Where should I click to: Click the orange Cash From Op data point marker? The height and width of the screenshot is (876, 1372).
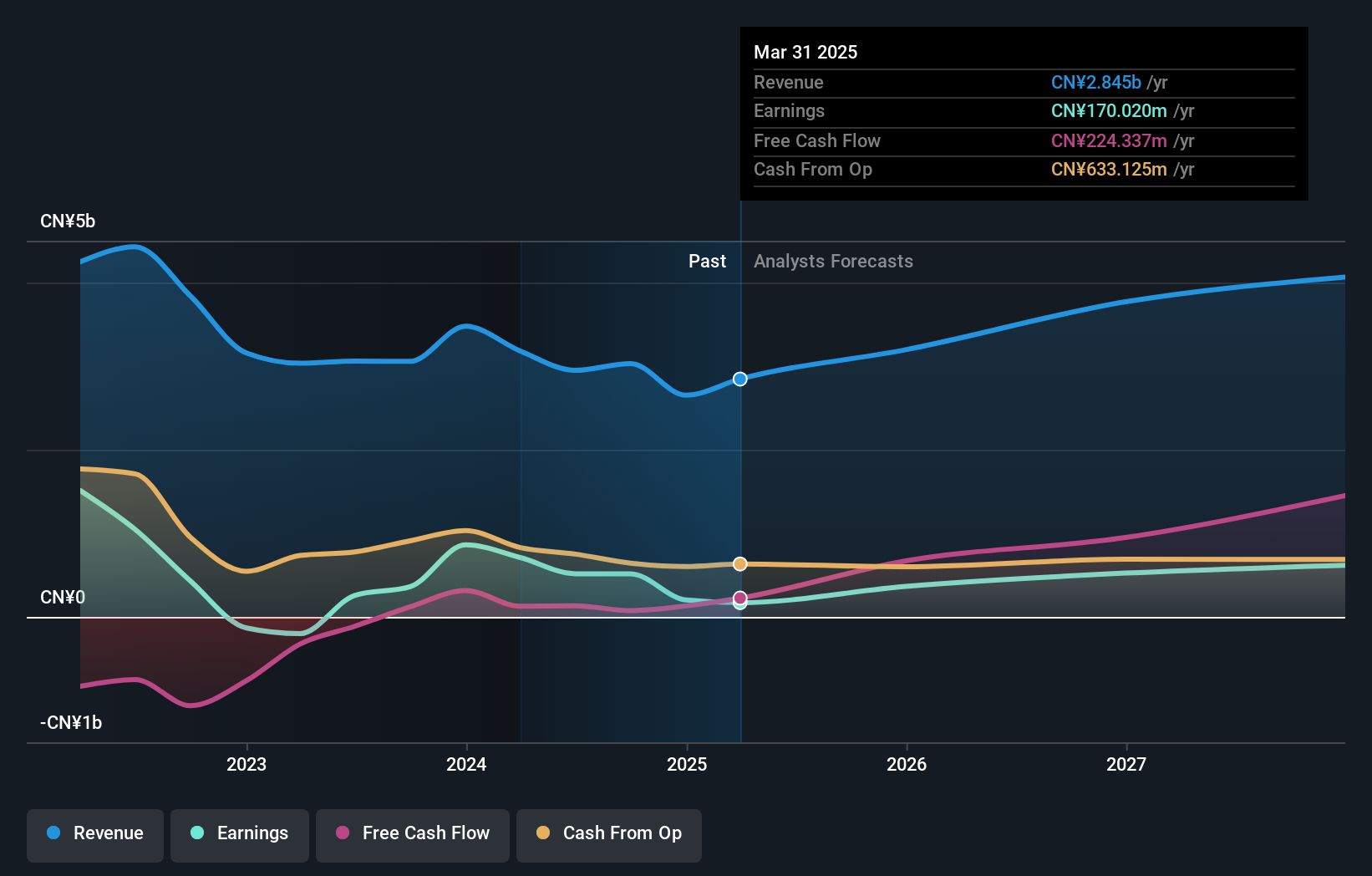[x=740, y=564]
